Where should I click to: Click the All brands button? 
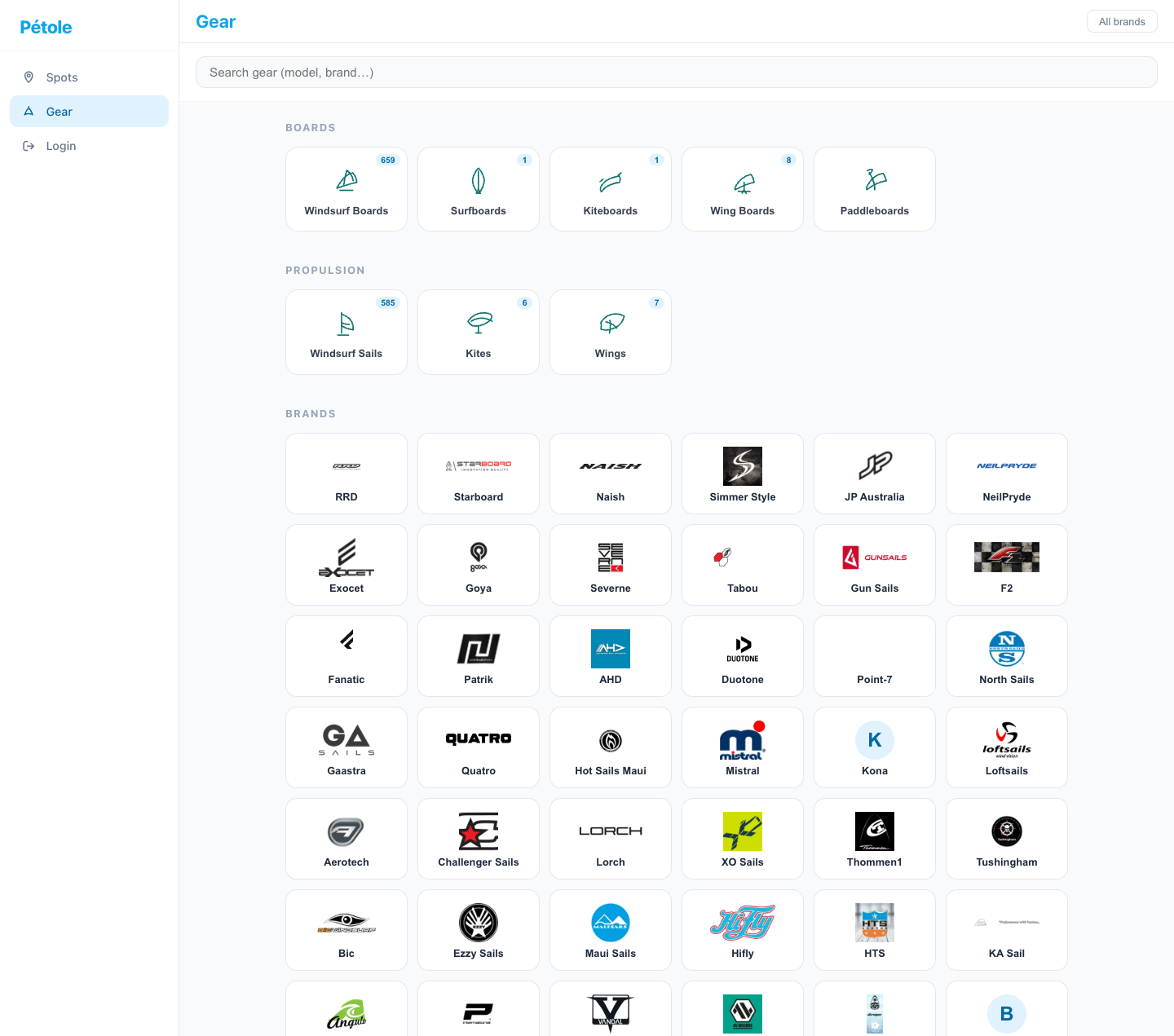click(x=1122, y=22)
